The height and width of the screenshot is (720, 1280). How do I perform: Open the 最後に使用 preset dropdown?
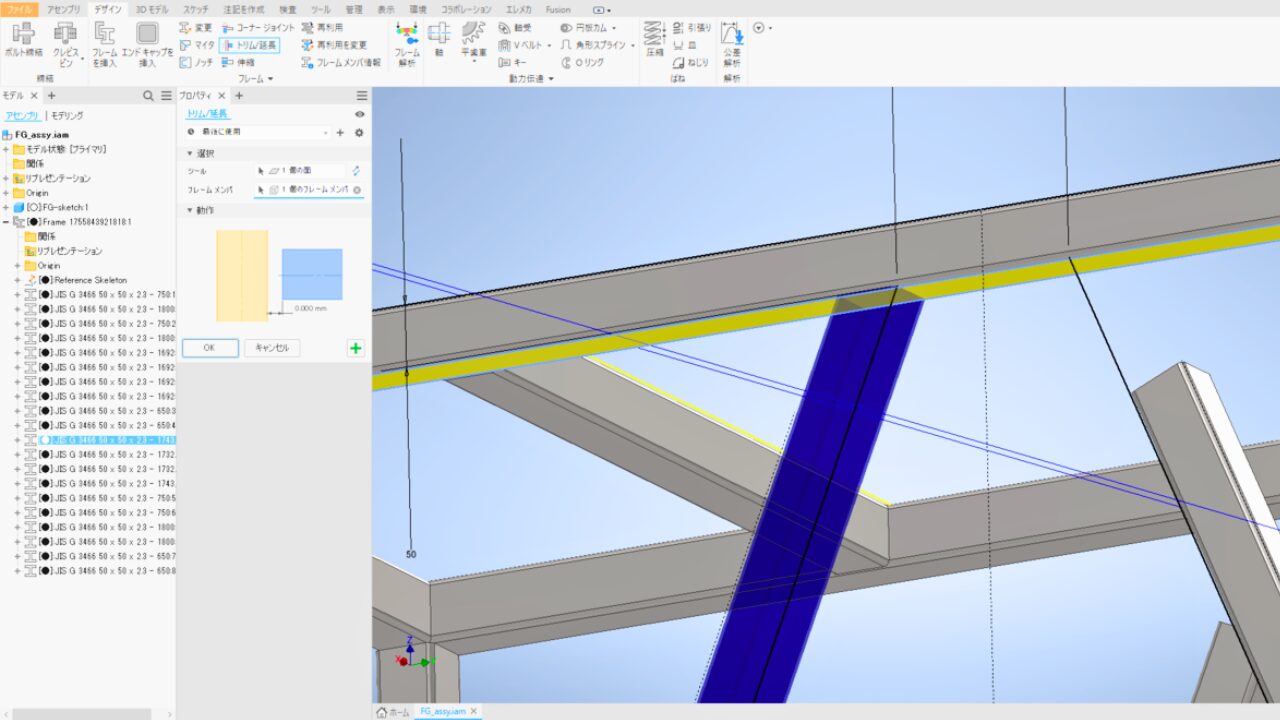point(326,132)
